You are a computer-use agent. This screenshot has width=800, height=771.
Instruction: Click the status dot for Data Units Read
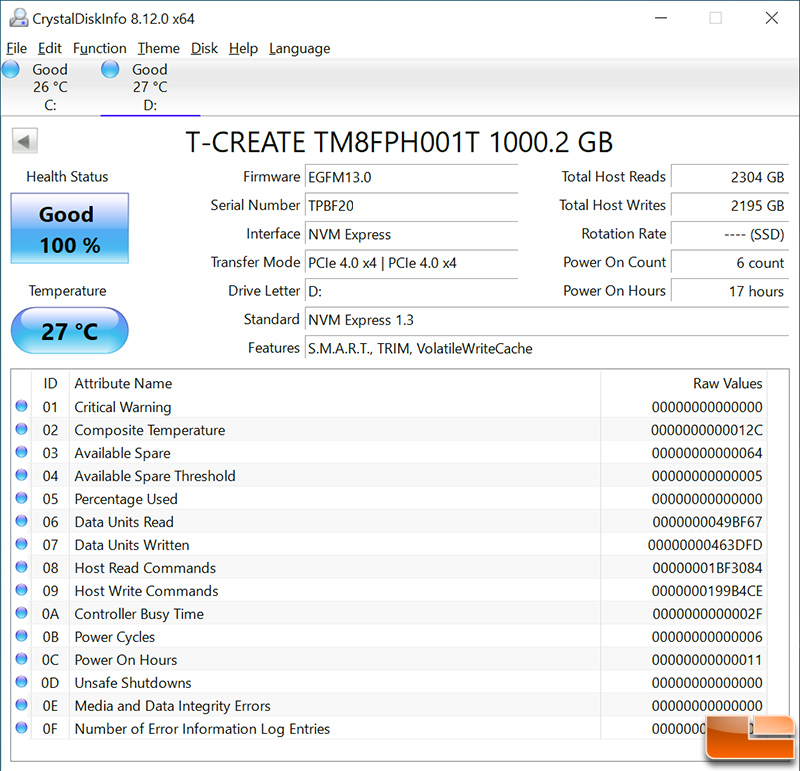point(21,521)
